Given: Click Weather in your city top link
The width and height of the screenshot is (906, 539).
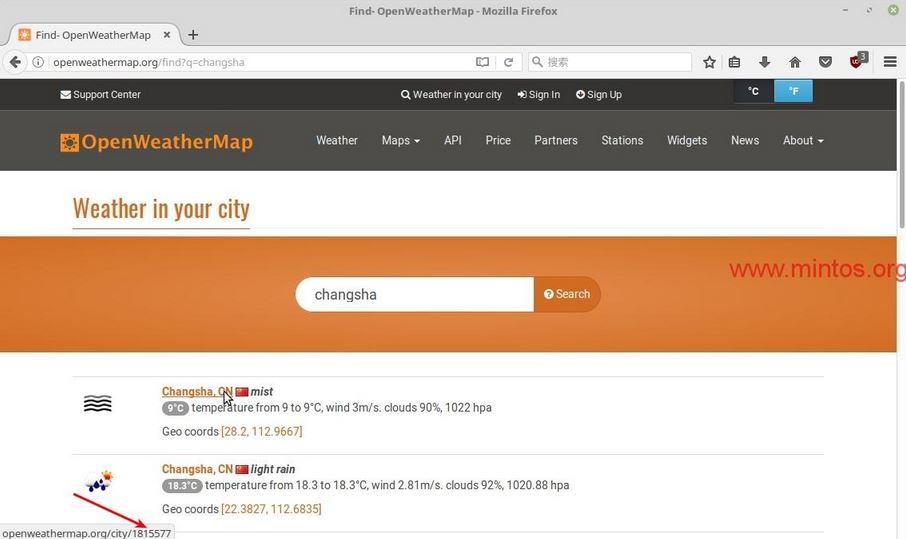Looking at the screenshot, I should click(451, 95).
